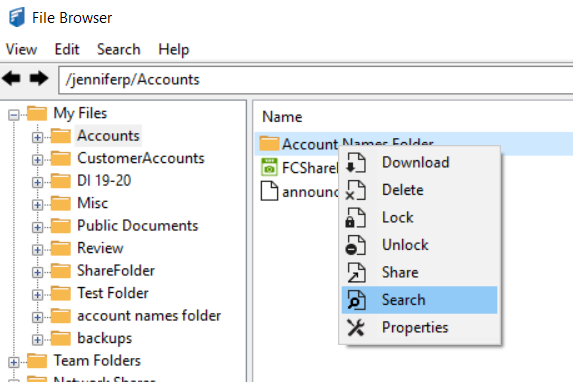Select the Review tree label
This screenshot has width=573, height=382.
click(x=100, y=248)
